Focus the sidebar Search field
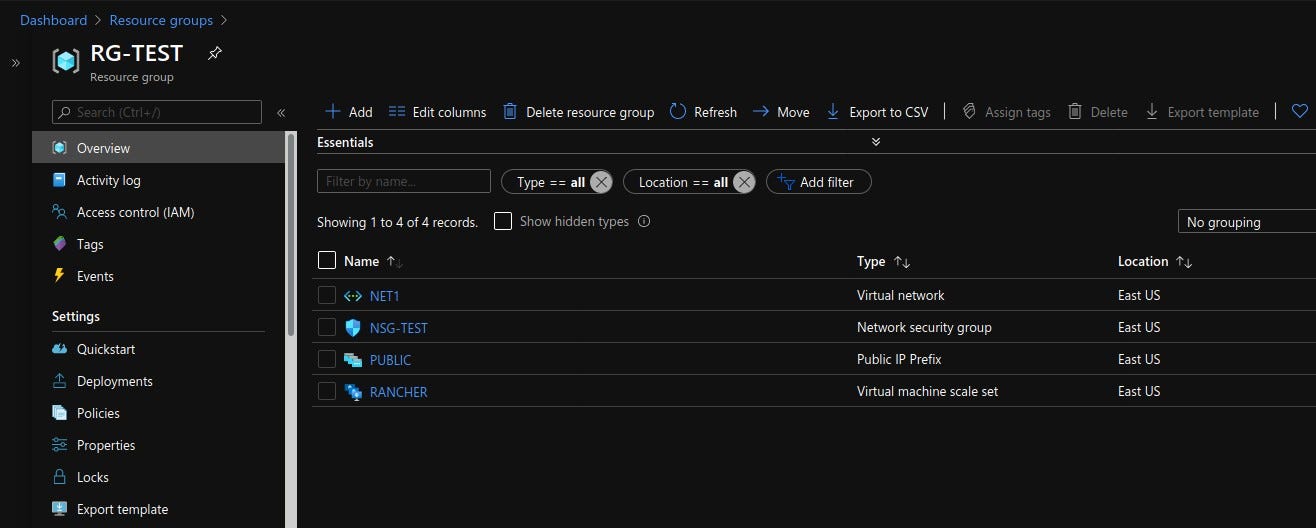 [157, 112]
